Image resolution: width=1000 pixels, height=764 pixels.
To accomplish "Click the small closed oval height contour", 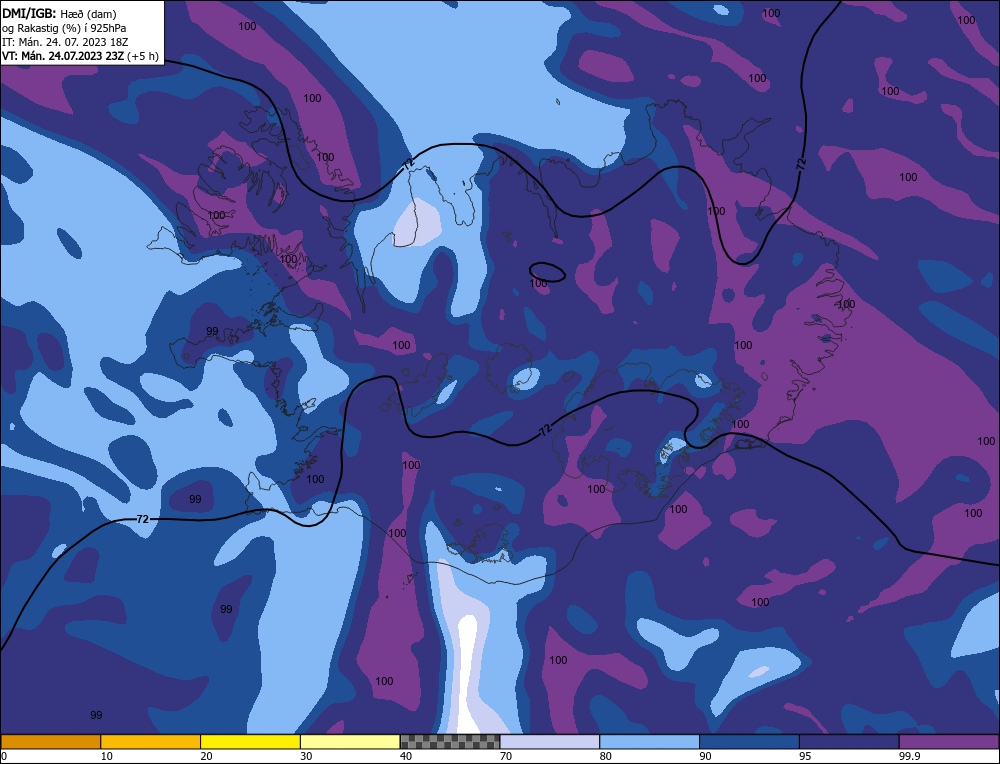I will click(x=547, y=272).
